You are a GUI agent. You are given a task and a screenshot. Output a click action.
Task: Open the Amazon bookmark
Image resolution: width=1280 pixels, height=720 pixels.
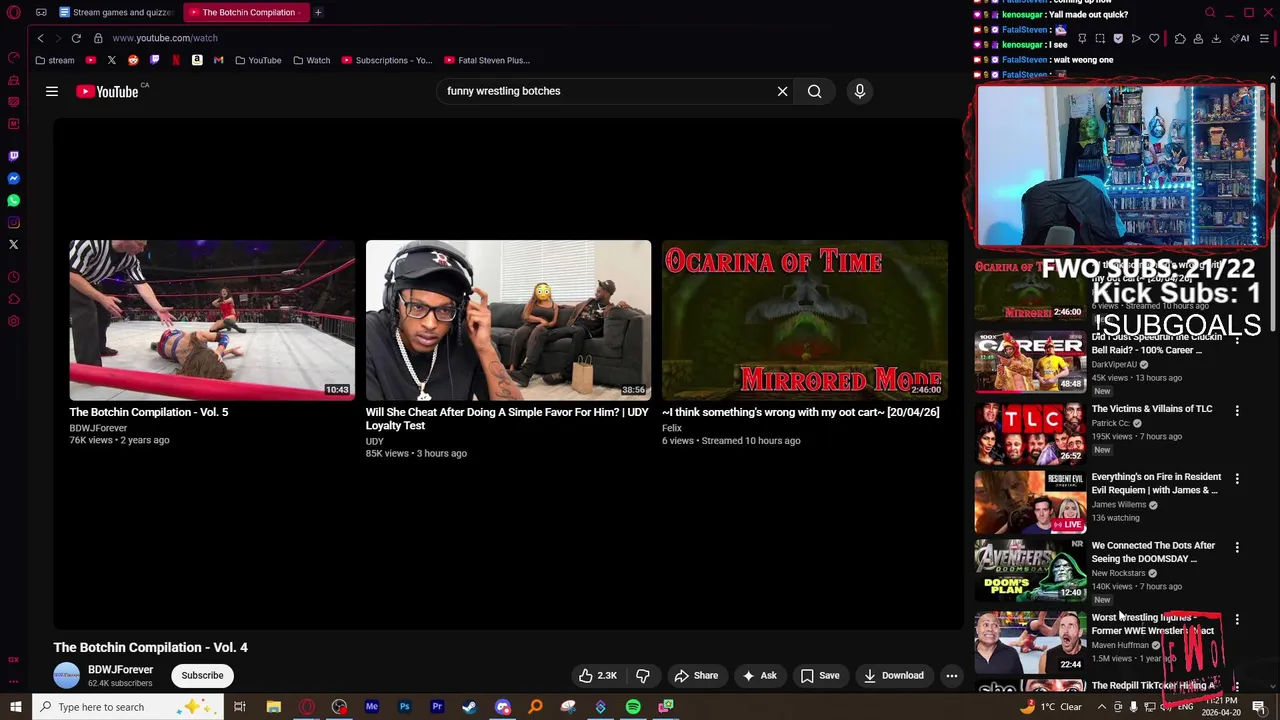tap(197, 60)
